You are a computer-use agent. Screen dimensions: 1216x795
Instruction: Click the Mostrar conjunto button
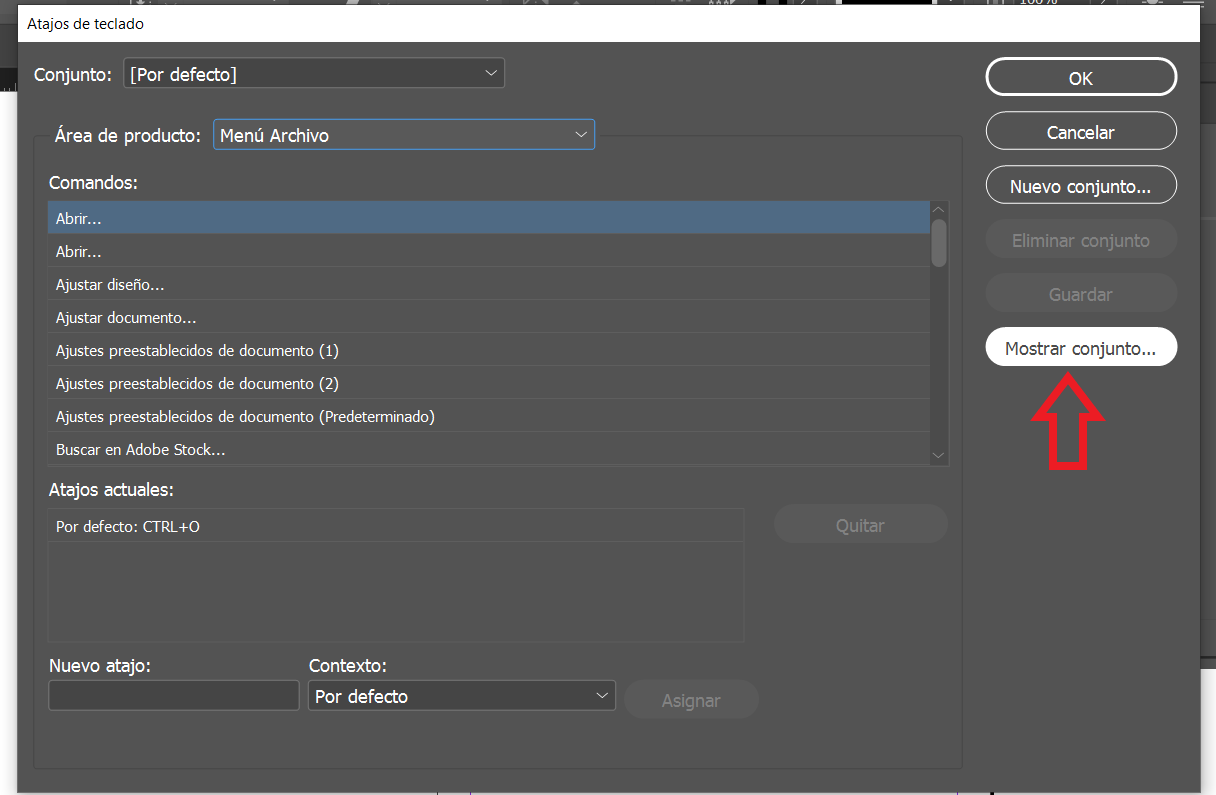pyautogui.click(x=1081, y=346)
